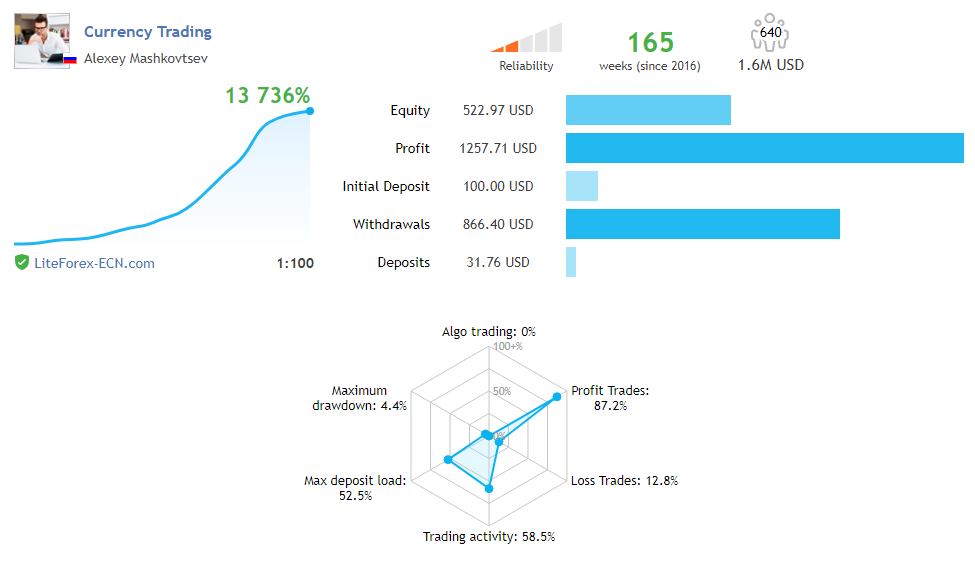
Task: Click the green verified shield icon
Action: [x=22, y=263]
